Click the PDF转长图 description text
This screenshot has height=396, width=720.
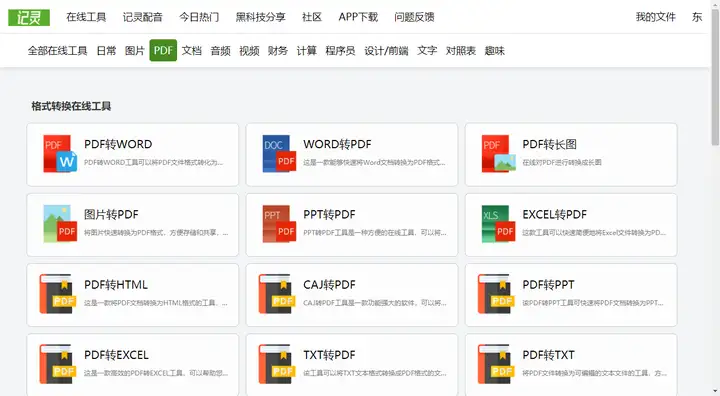[562, 163]
